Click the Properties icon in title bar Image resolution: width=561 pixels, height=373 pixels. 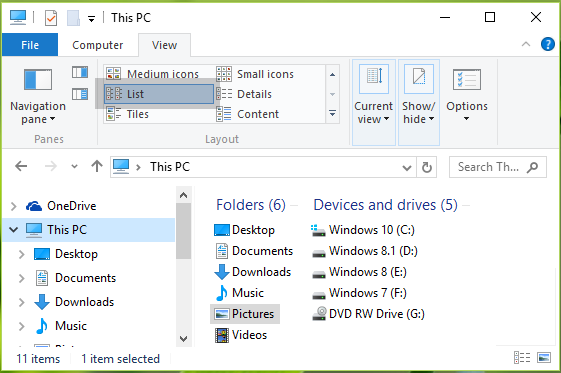click(x=51, y=18)
